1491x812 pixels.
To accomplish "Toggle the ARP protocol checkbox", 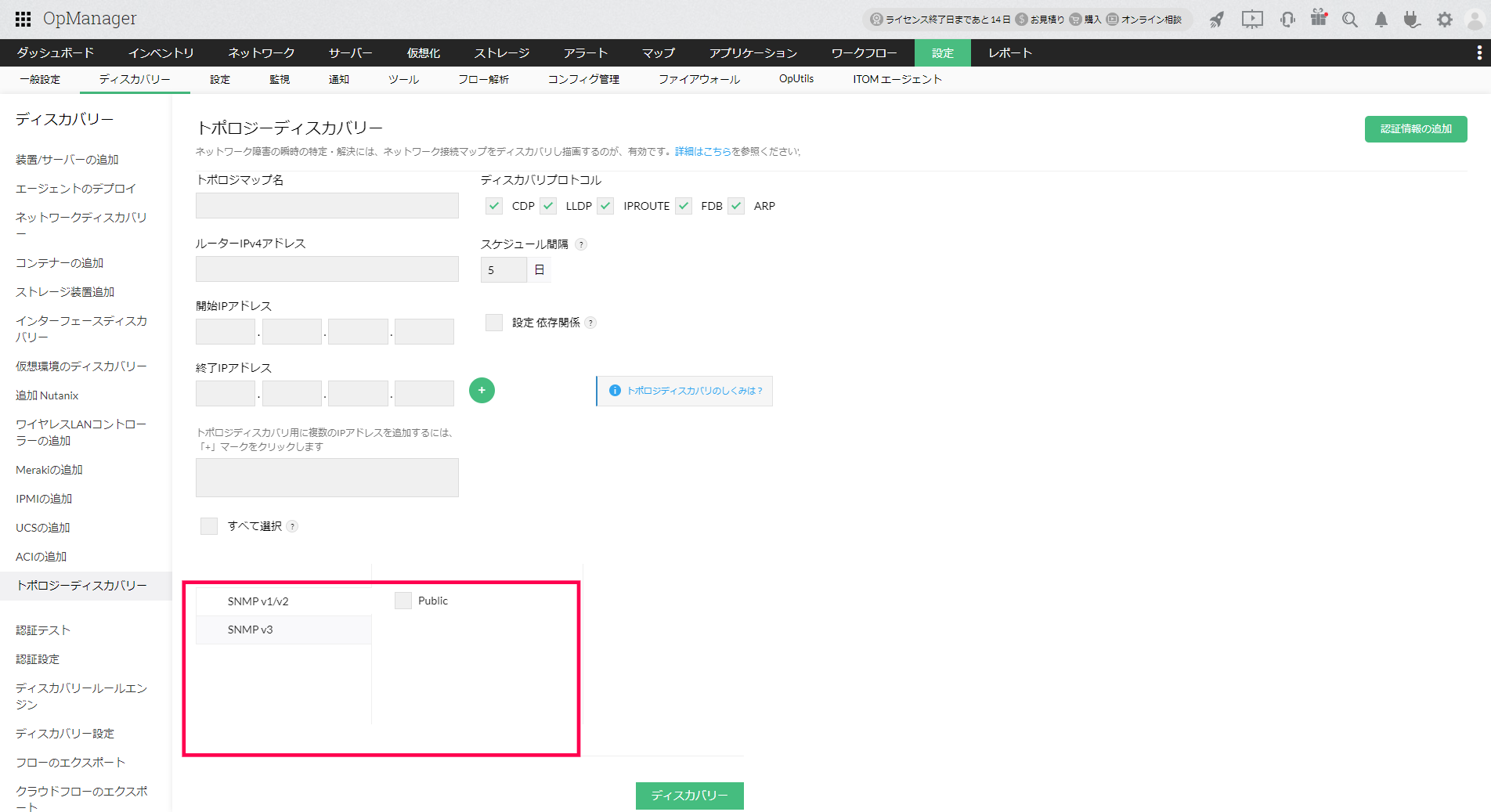I will pyautogui.click(x=736, y=206).
